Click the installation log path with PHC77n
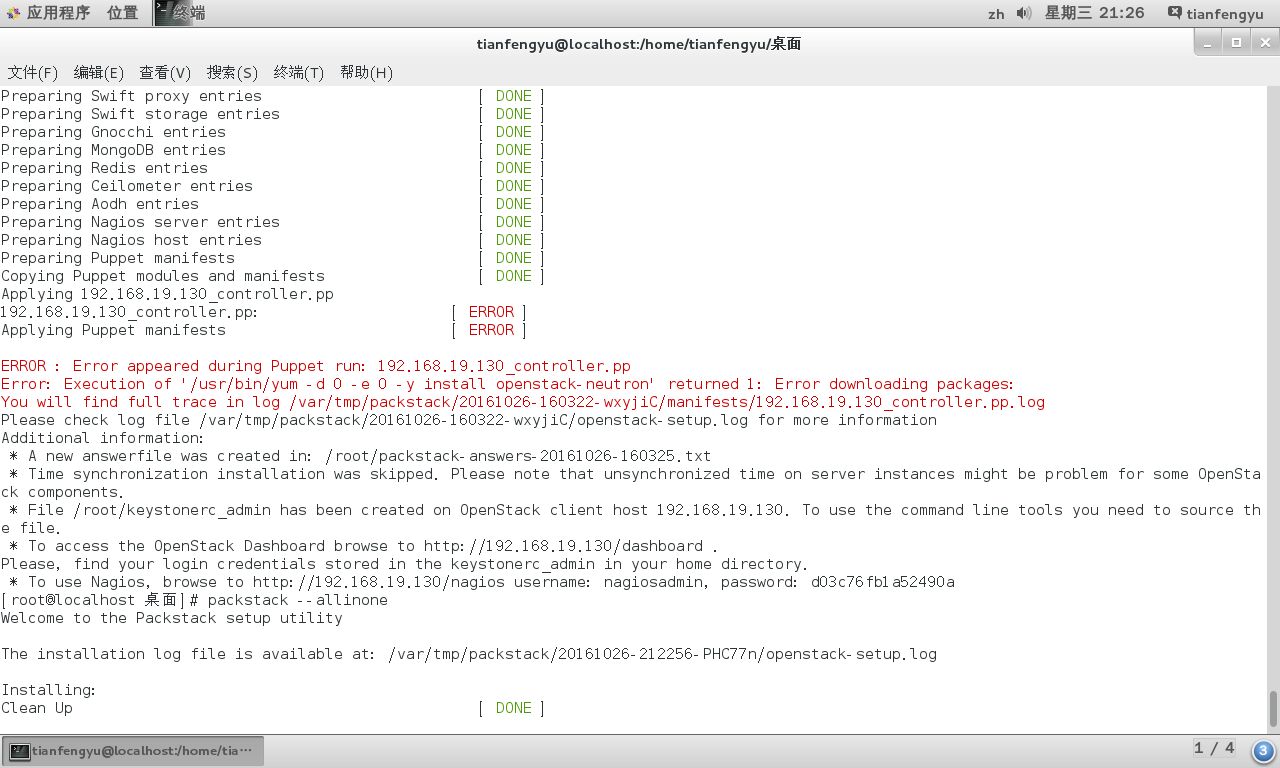This screenshot has height=768, width=1280. click(x=661, y=654)
